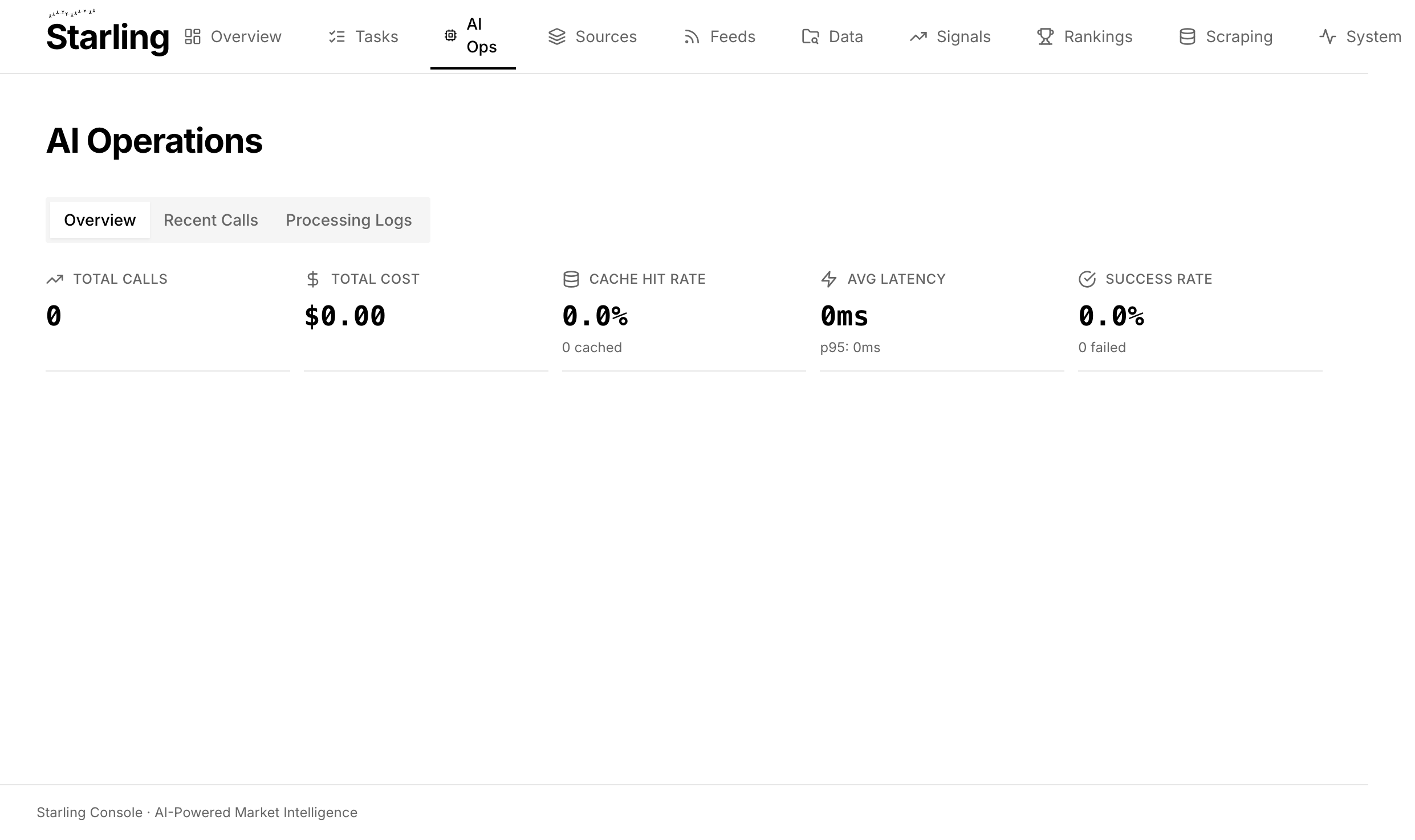Select the Overview tab in AI Operations
Image resolution: width=1415 pixels, height=840 pixels.
[99, 220]
